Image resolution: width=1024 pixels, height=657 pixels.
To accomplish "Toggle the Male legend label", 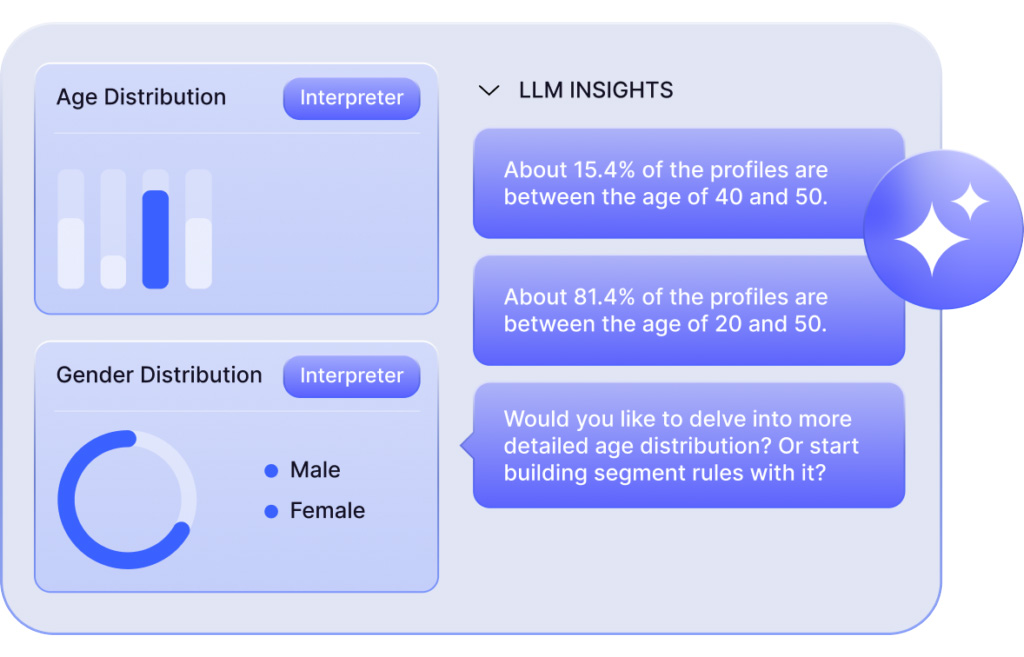I will point(315,470).
